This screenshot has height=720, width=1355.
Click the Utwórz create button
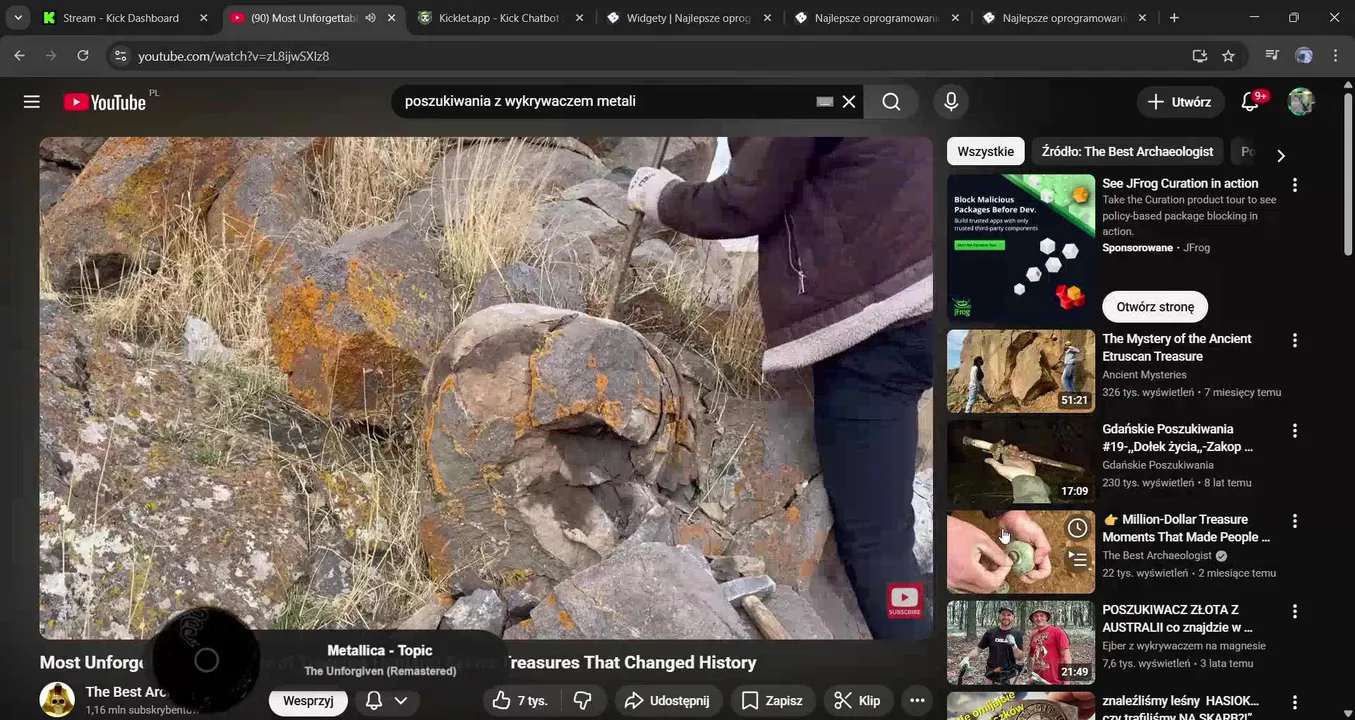[x=1179, y=102]
